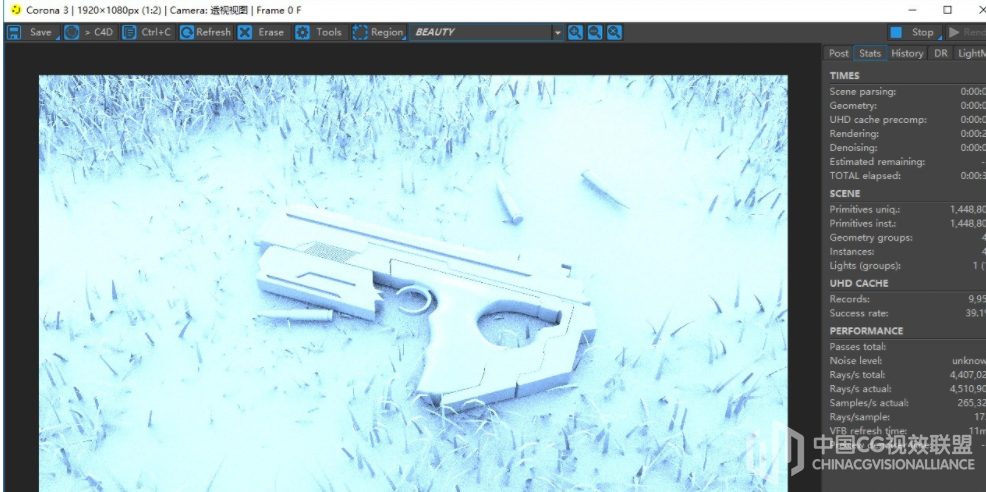Activate the Region render tool
This screenshot has width=986, height=492.
[378, 32]
